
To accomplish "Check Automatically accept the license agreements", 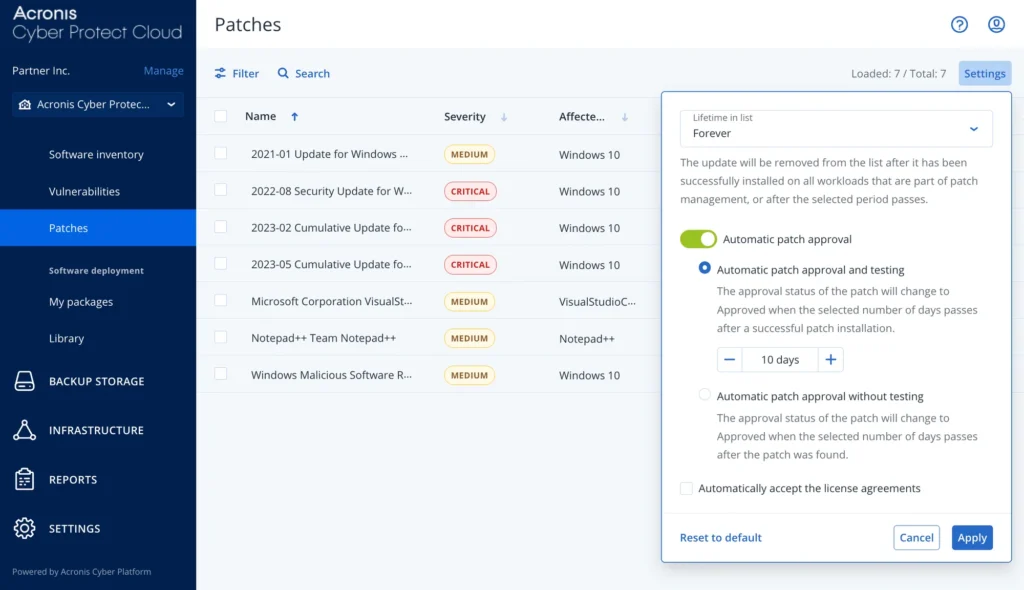I will [x=686, y=488].
